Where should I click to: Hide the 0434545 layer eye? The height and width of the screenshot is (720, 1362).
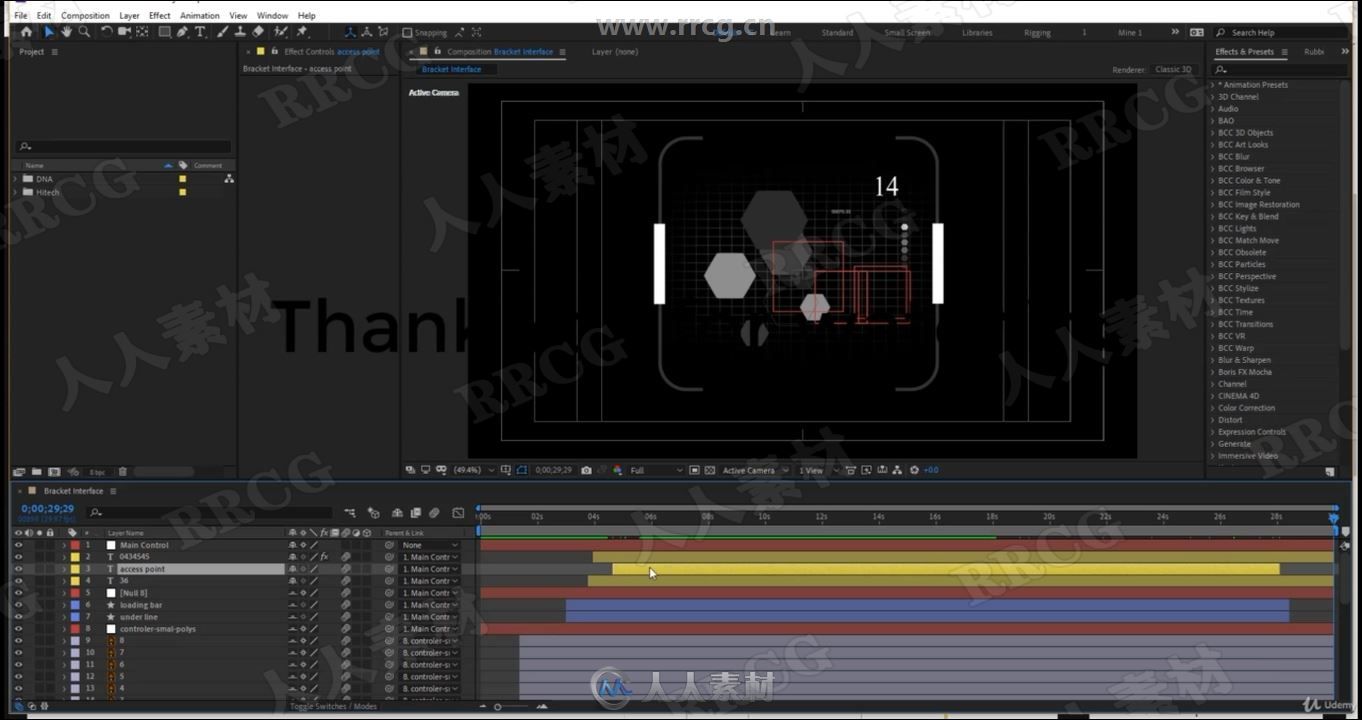[18, 557]
